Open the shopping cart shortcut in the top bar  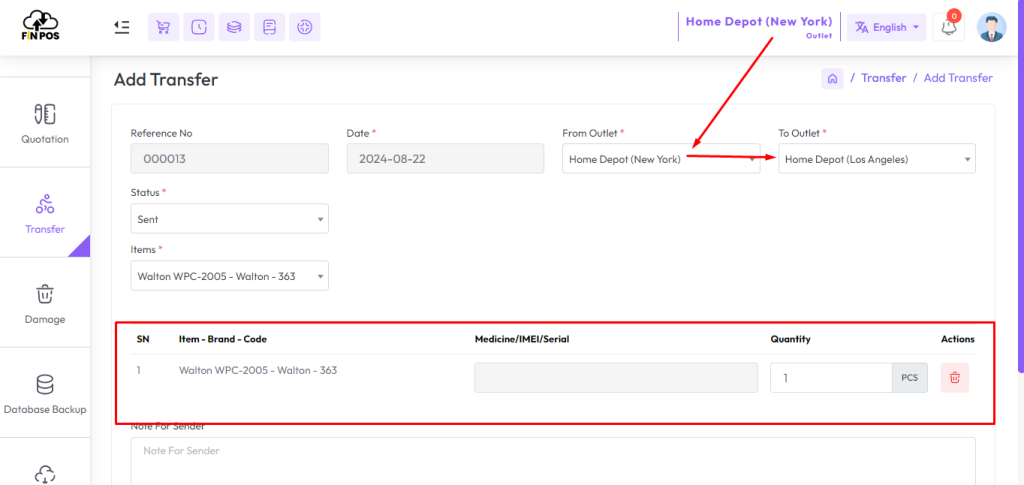163,27
